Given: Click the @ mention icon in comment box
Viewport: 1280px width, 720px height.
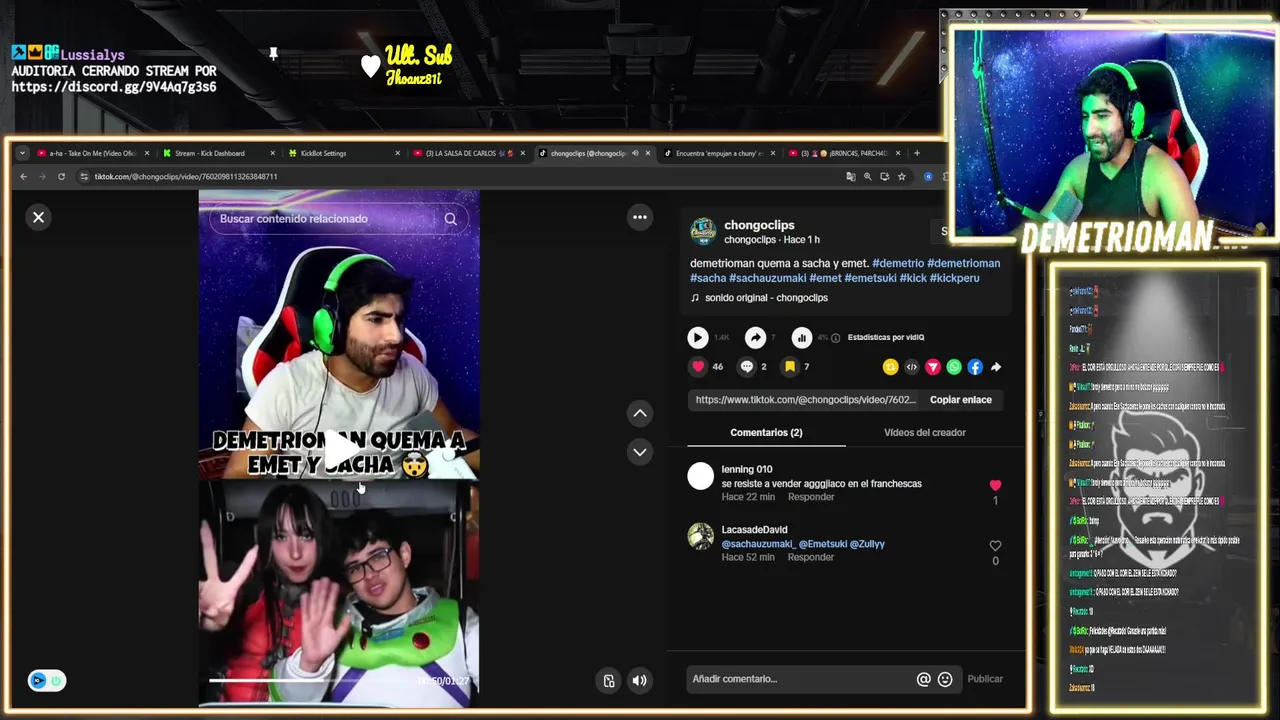Looking at the screenshot, I should [x=923, y=679].
